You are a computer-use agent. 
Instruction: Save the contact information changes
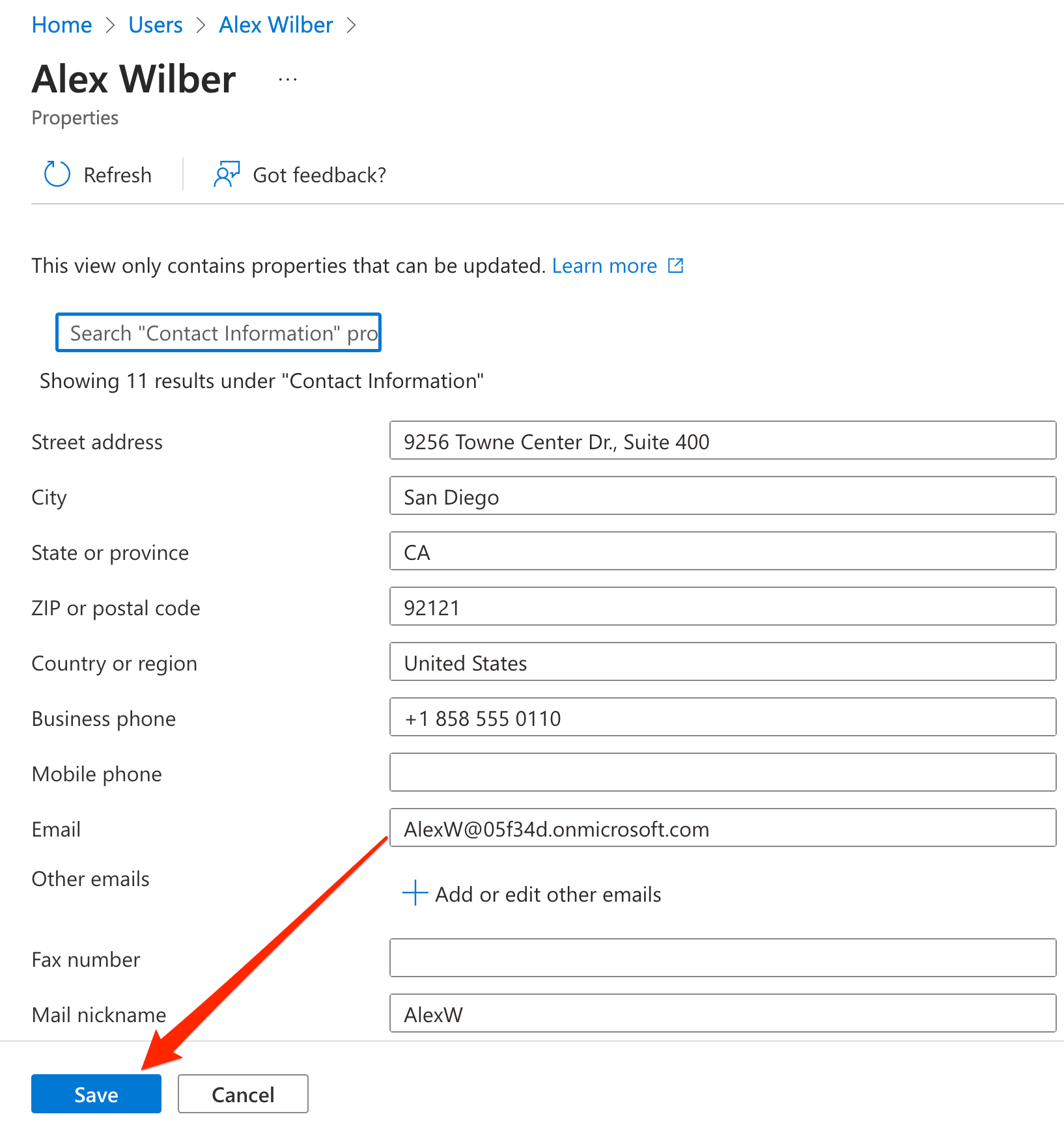(96, 1094)
